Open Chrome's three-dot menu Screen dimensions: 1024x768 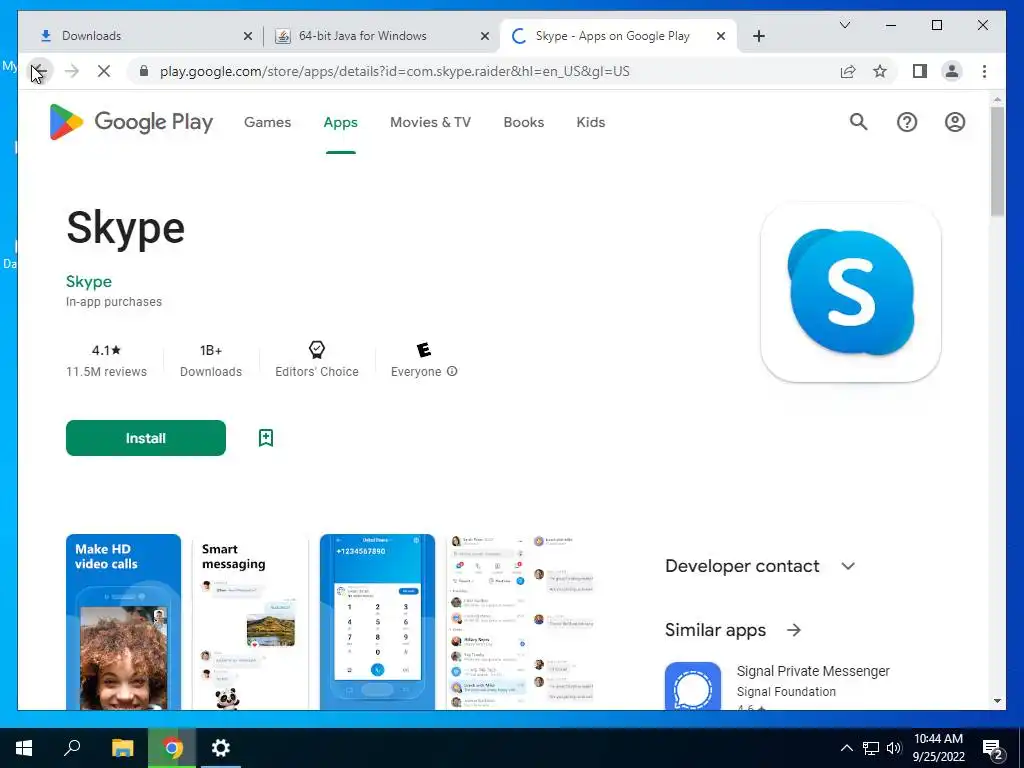[x=984, y=71]
